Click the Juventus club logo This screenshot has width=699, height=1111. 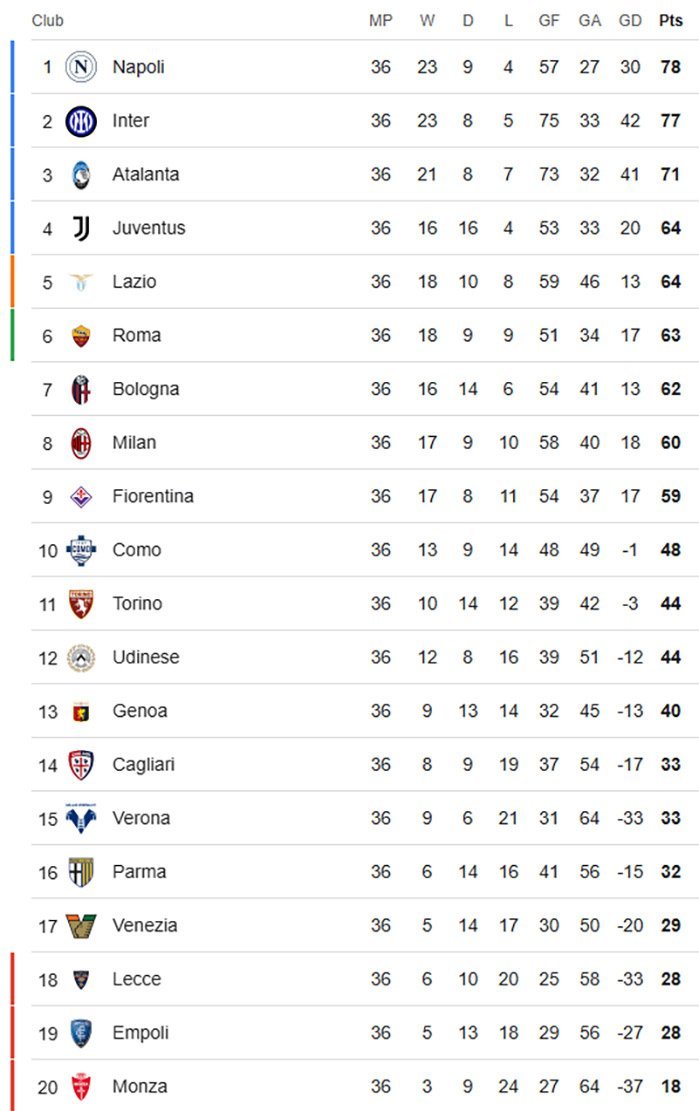tap(81, 228)
